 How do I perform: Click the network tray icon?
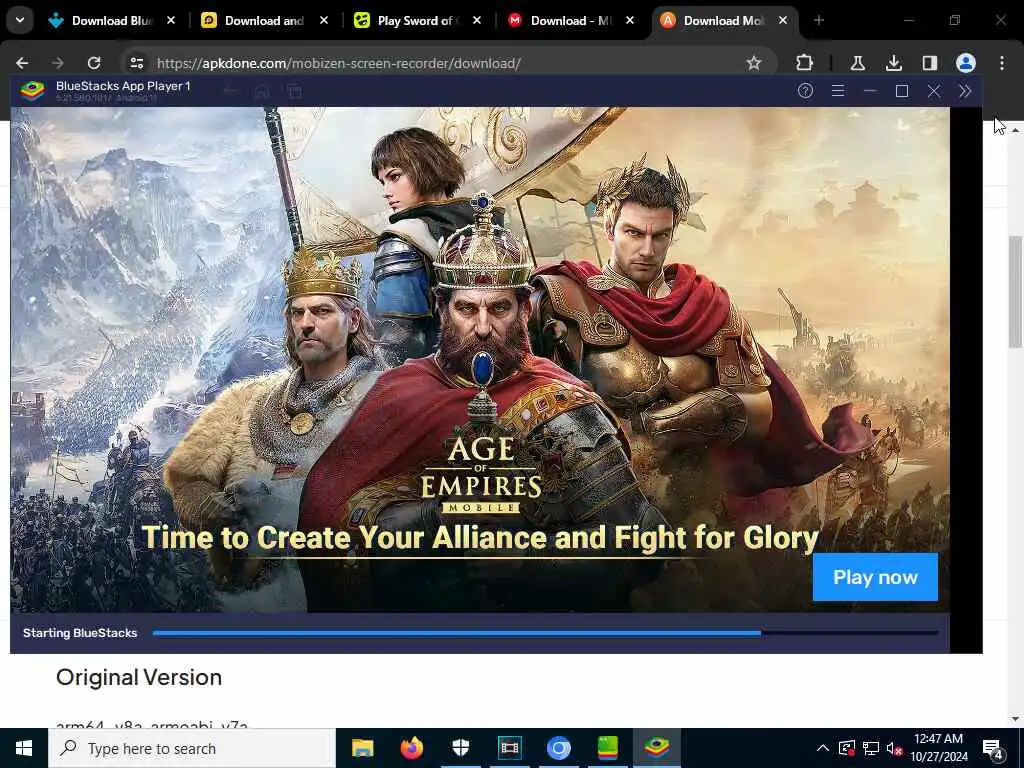pyautogui.click(x=871, y=748)
